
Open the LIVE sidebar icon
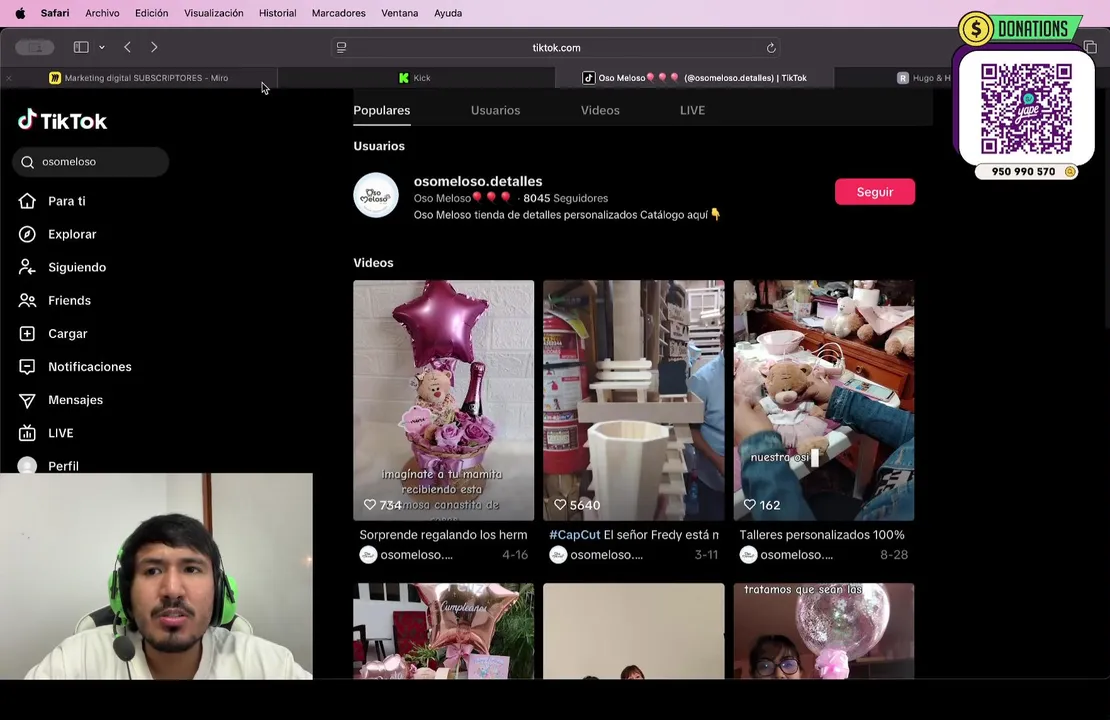coord(27,433)
